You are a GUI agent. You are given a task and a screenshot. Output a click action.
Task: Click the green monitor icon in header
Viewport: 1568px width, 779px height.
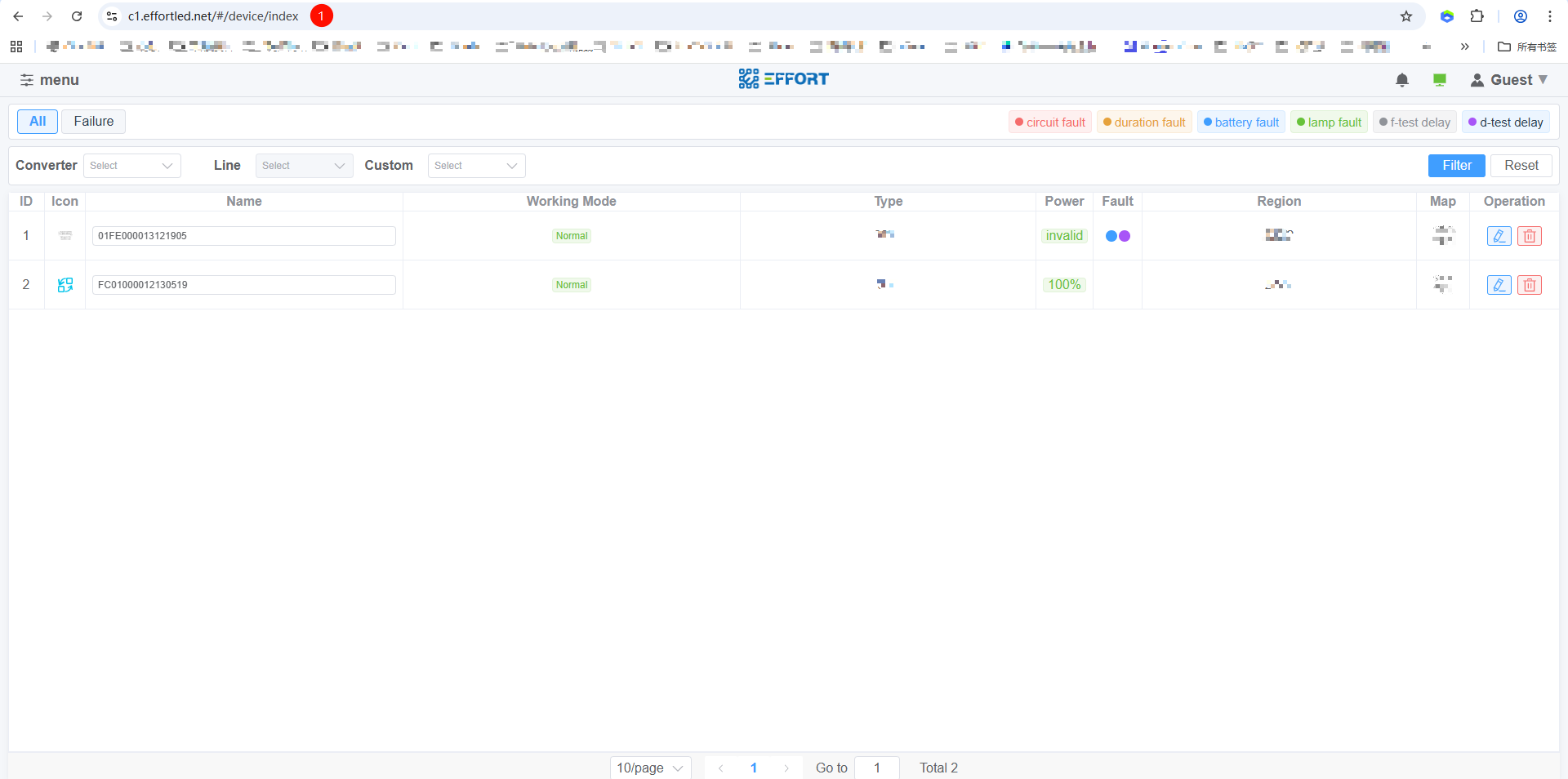pyautogui.click(x=1440, y=80)
